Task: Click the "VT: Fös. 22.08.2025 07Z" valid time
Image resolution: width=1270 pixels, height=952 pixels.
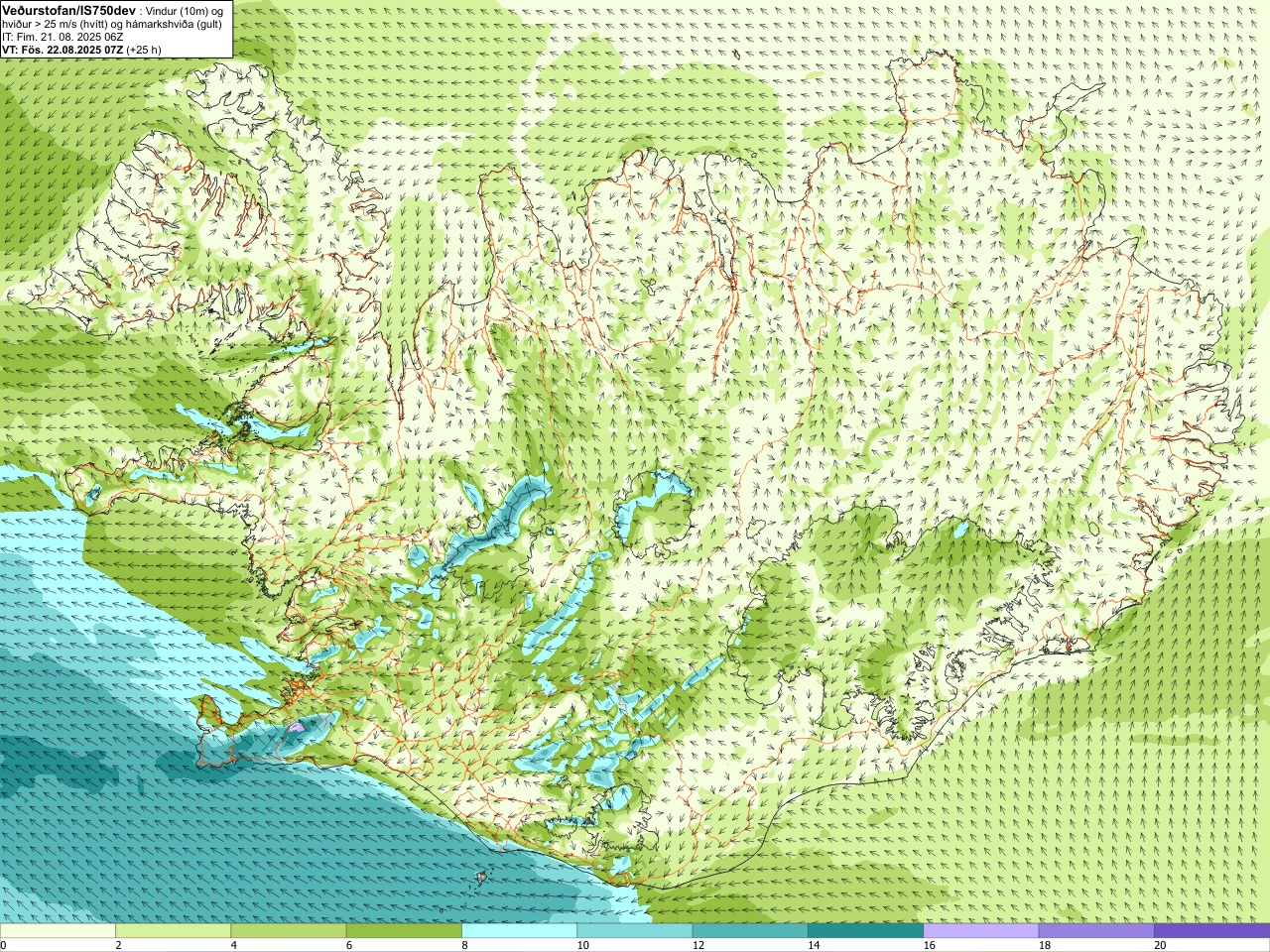Action: point(63,50)
